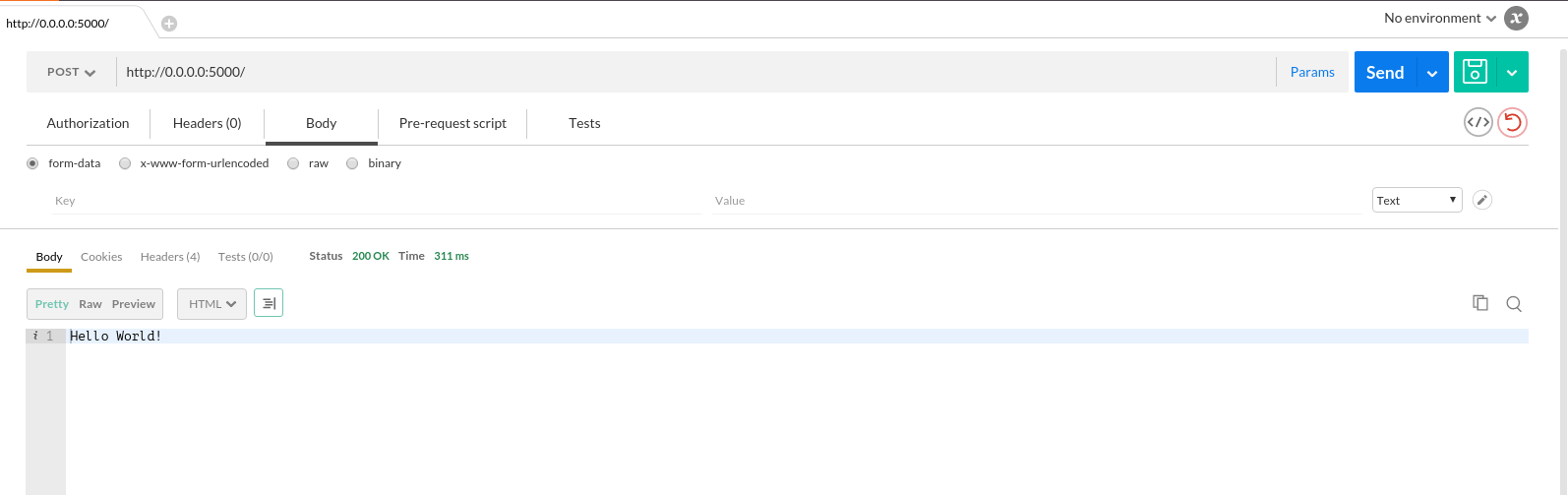
Task: Open the POST method dropdown
Action: [72, 72]
